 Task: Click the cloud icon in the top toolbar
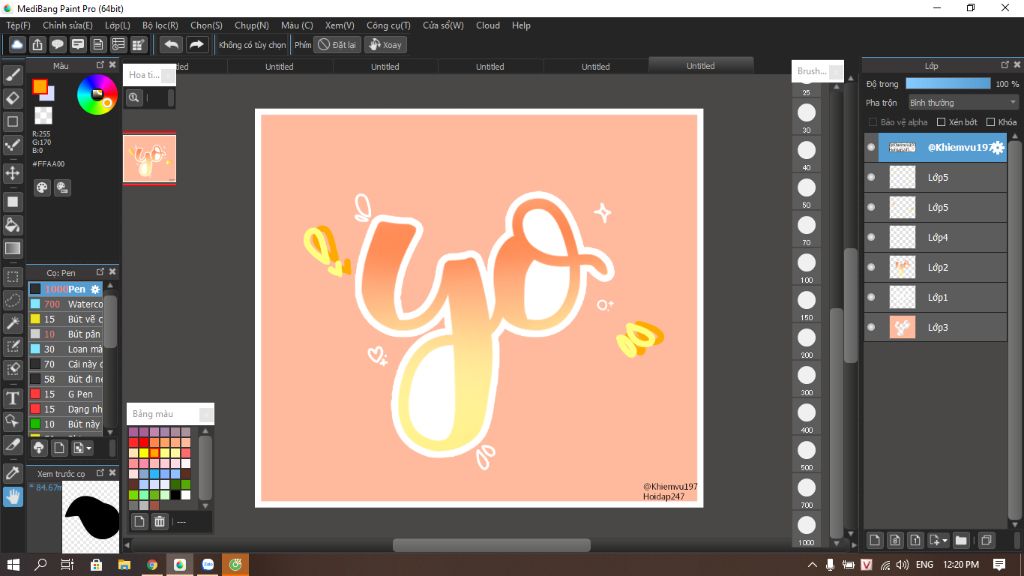[x=17, y=44]
